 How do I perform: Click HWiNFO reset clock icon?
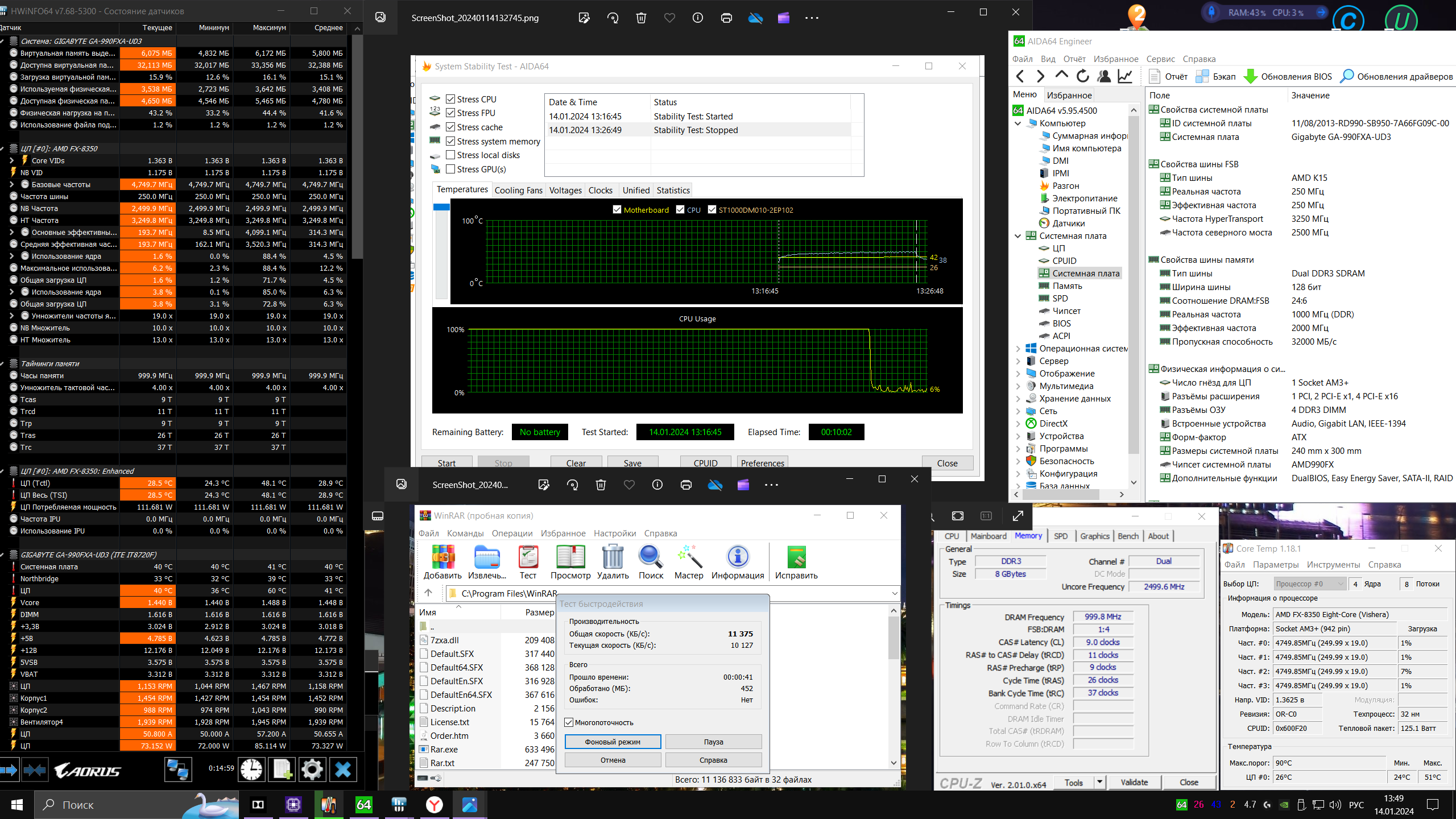[x=251, y=770]
